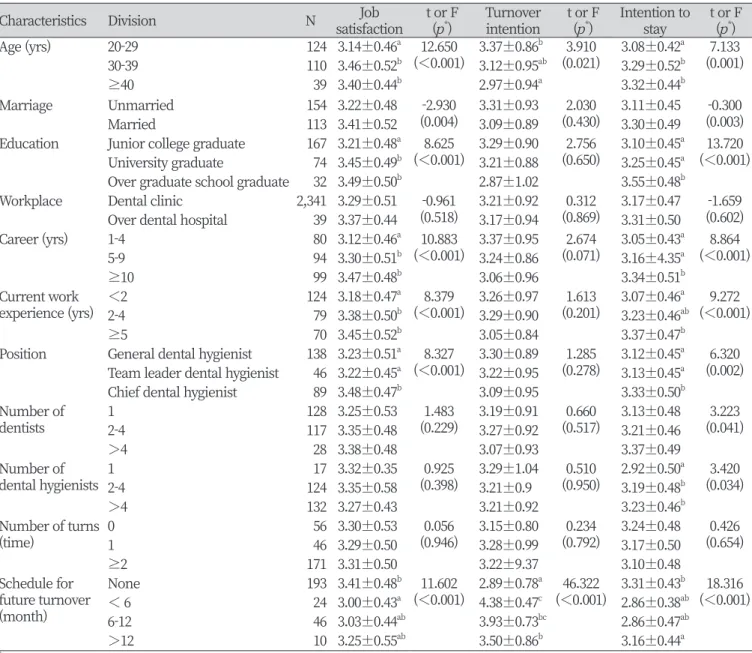Screen dimensions: 752x653
Task: Click the "Unmarried" division cell
Action: [x=141, y=105]
